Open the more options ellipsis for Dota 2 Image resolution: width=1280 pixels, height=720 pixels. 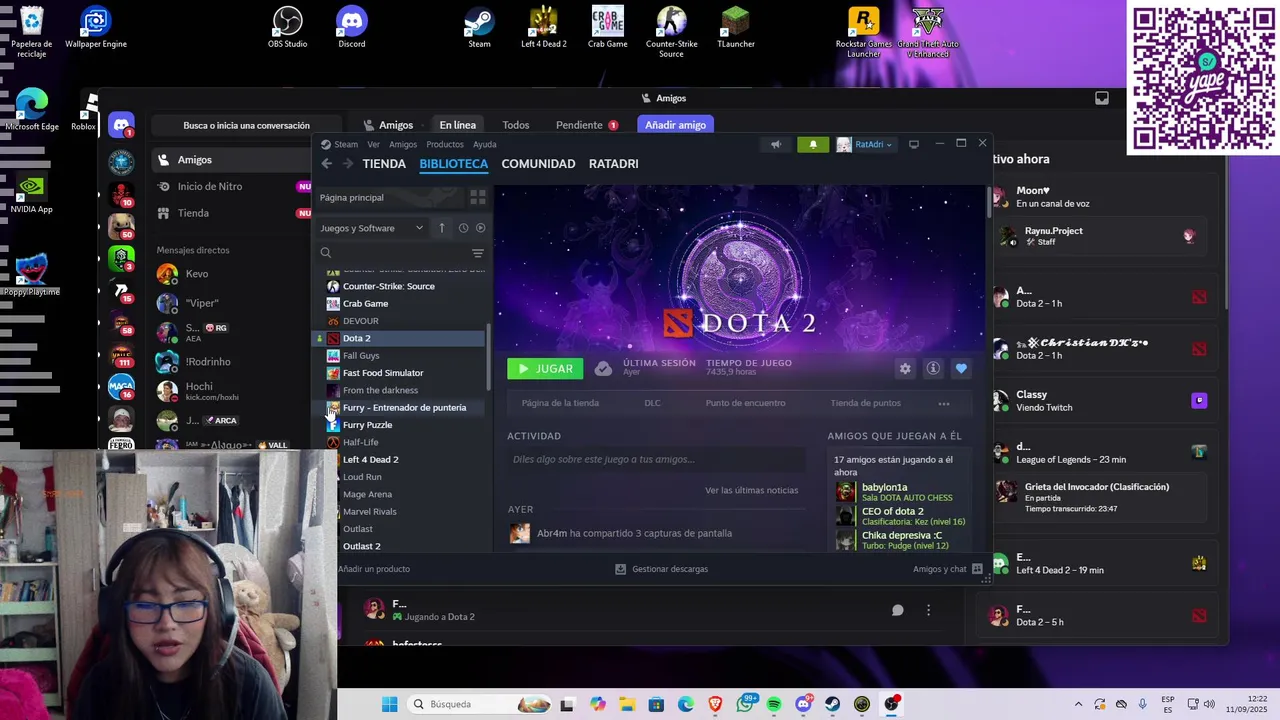pos(943,403)
